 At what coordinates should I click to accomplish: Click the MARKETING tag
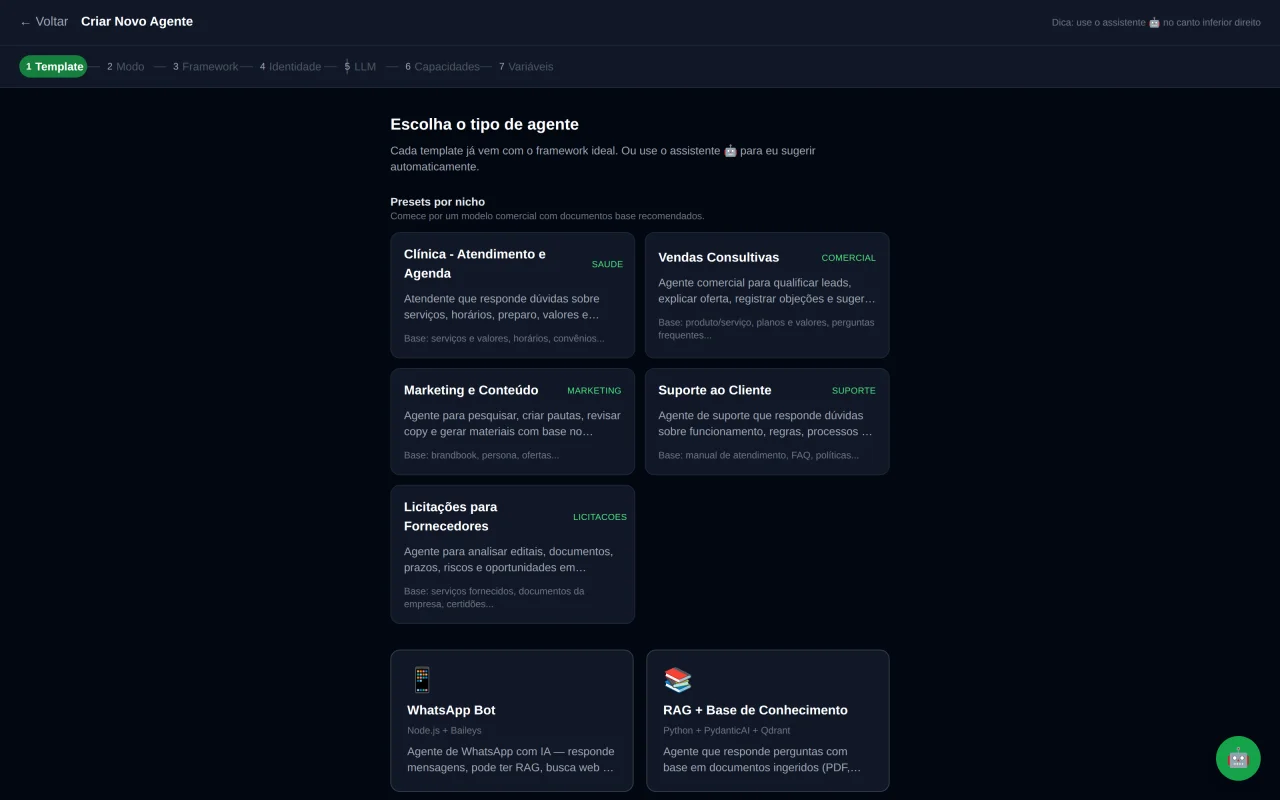pyautogui.click(x=594, y=391)
